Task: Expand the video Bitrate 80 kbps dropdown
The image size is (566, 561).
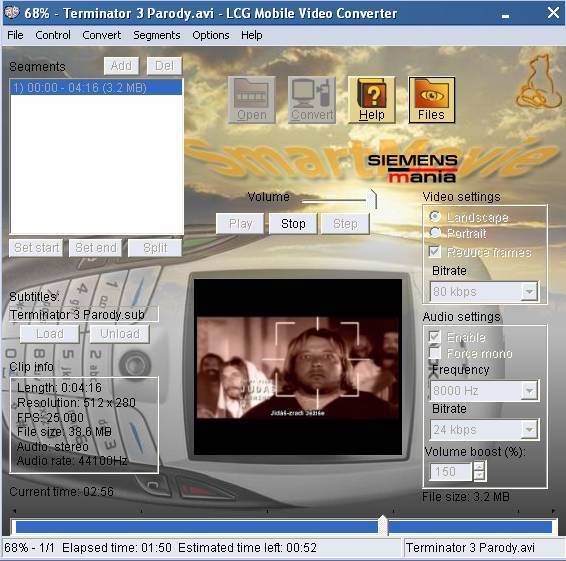Action: [529, 291]
